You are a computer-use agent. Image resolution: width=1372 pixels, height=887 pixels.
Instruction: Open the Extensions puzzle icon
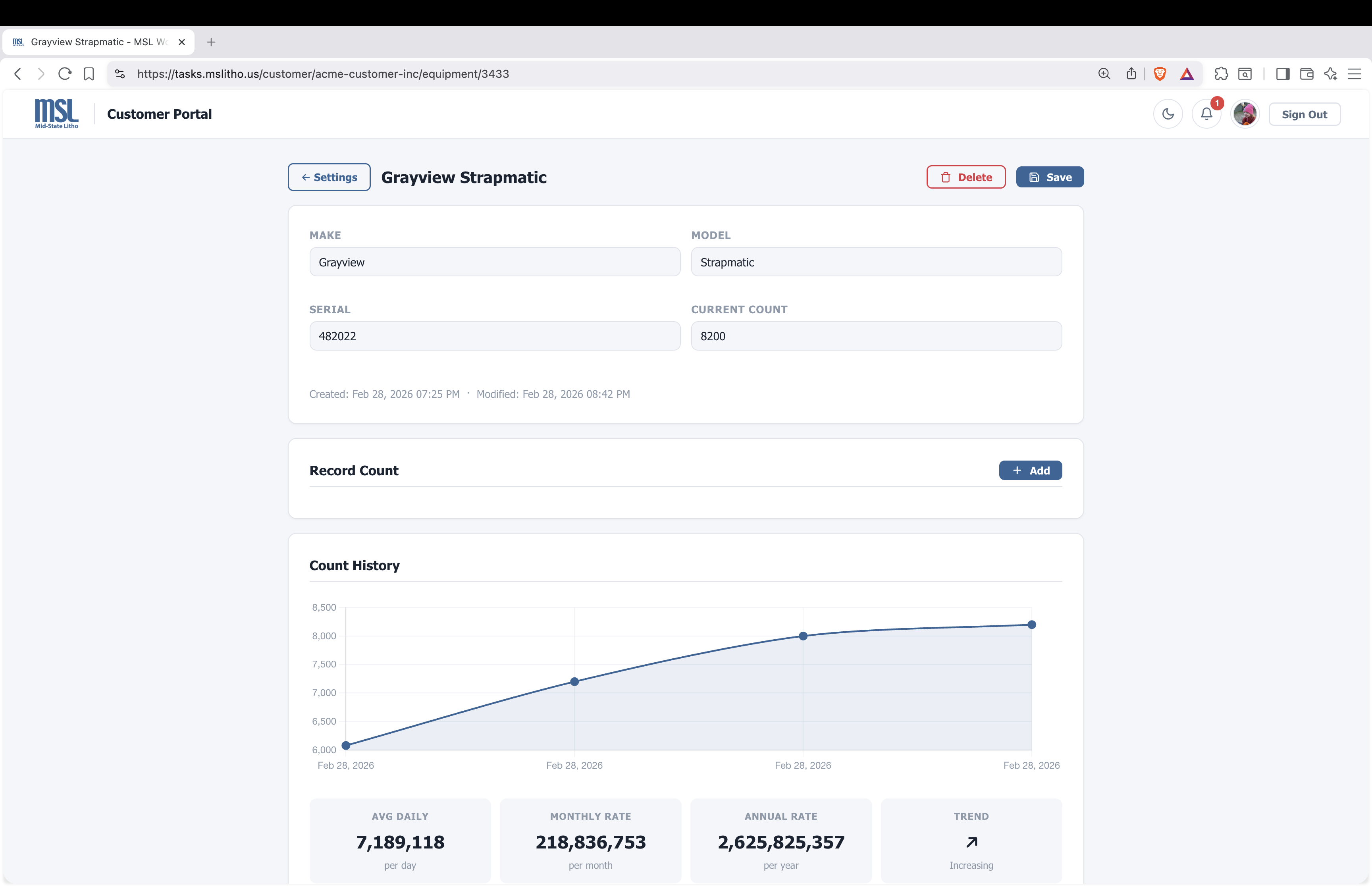point(1221,74)
